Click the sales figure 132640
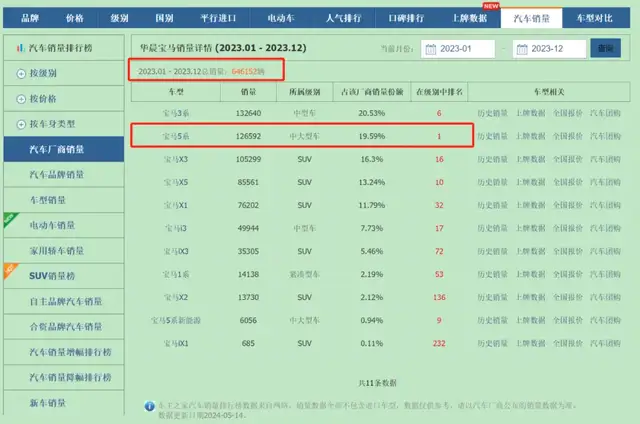 [x=248, y=113]
